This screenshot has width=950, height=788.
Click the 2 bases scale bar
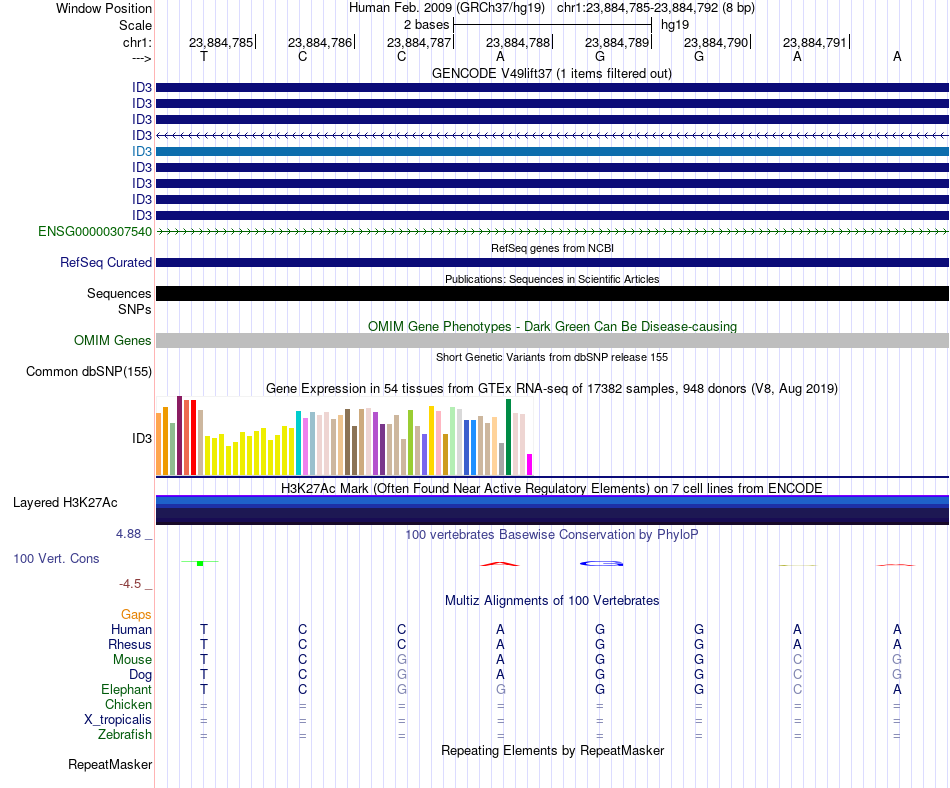[553, 25]
